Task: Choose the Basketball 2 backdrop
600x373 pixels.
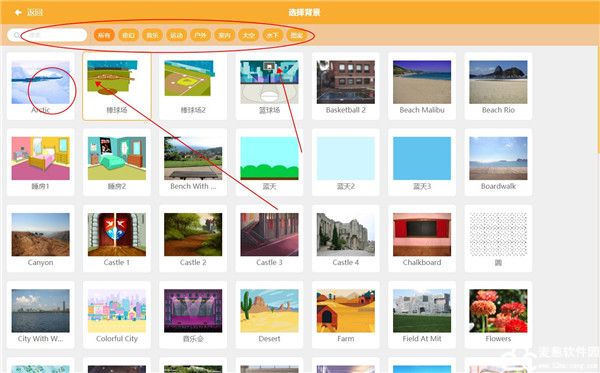Action: point(346,86)
